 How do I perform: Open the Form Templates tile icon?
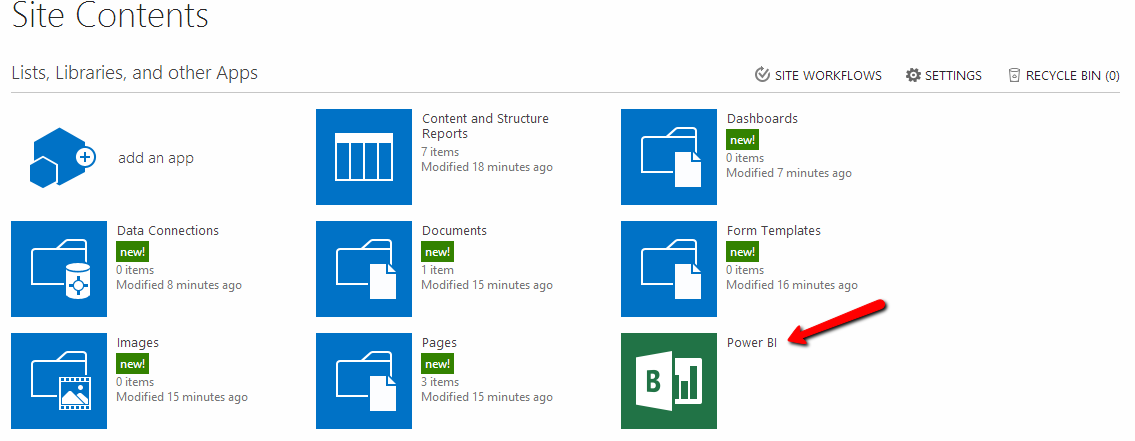pos(669,269)
